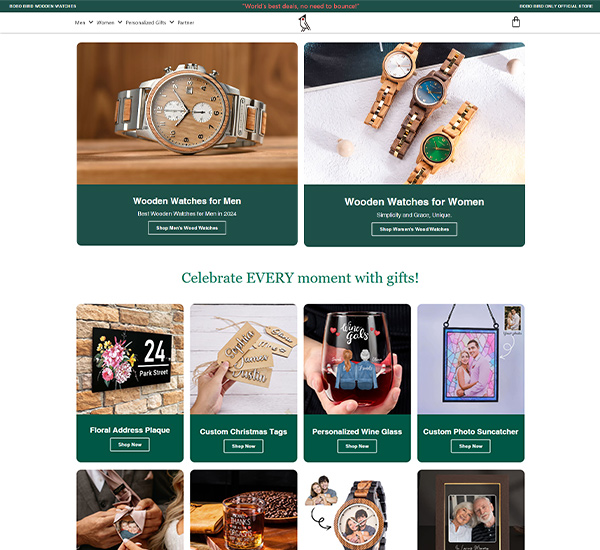The width and height of the screenshot is (600, 550).
Task: Expand the Personalized Gifts dropdown
Action: point(150,23)
